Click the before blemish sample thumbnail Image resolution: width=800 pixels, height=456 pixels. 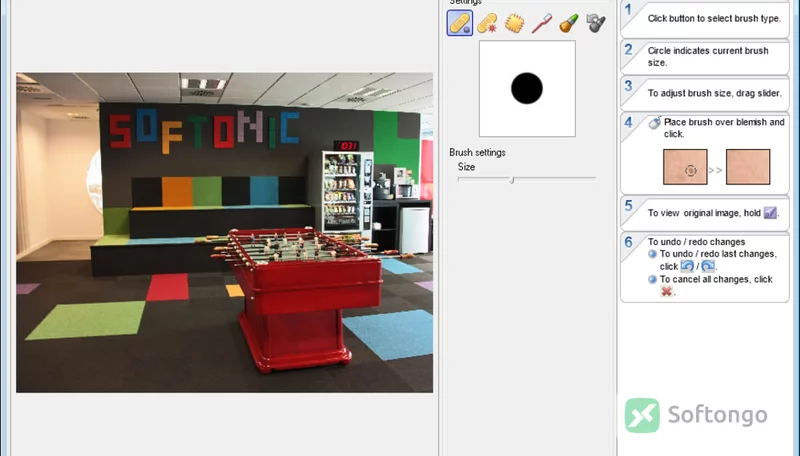(685, 167)
